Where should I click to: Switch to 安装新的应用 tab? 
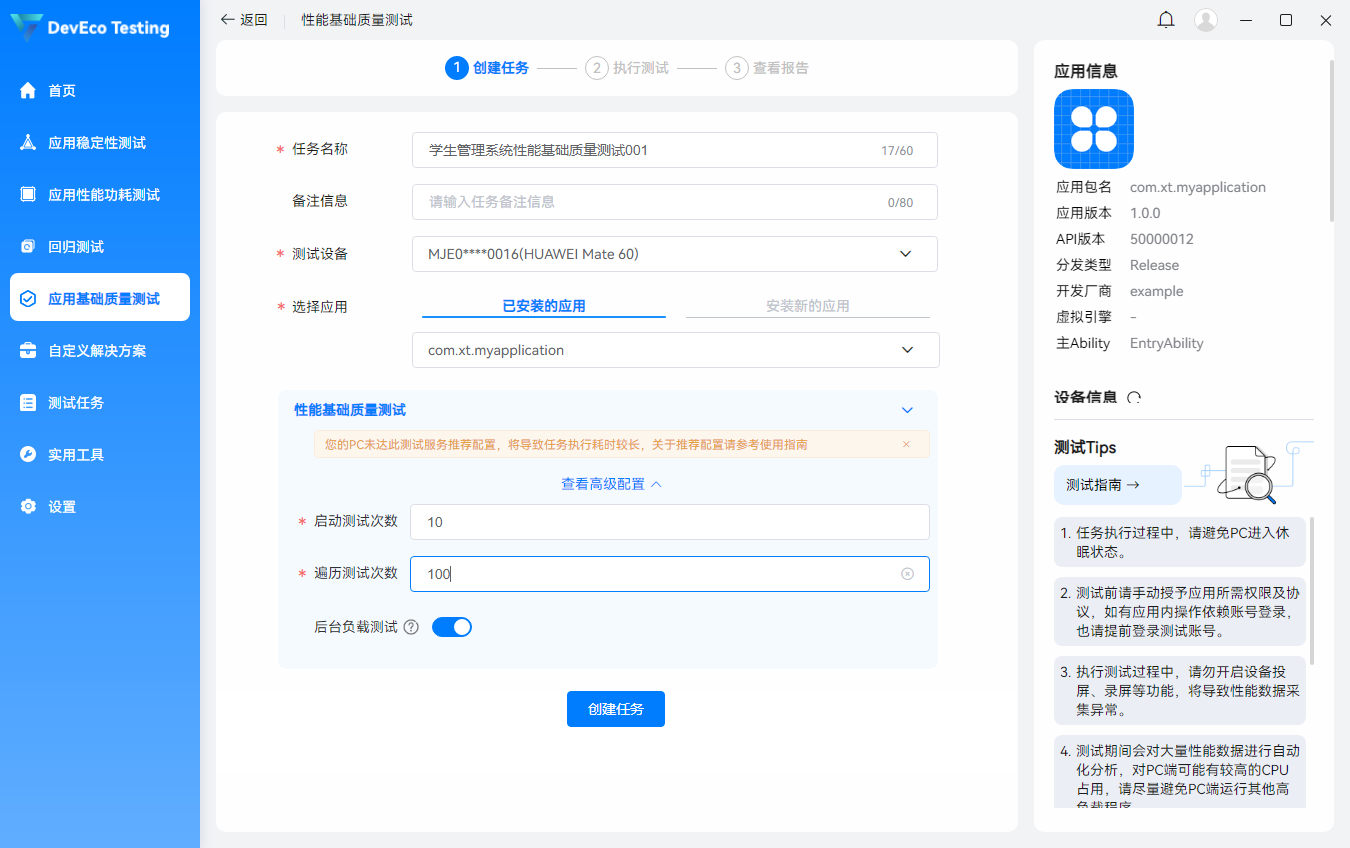click(x=808, y=306)
